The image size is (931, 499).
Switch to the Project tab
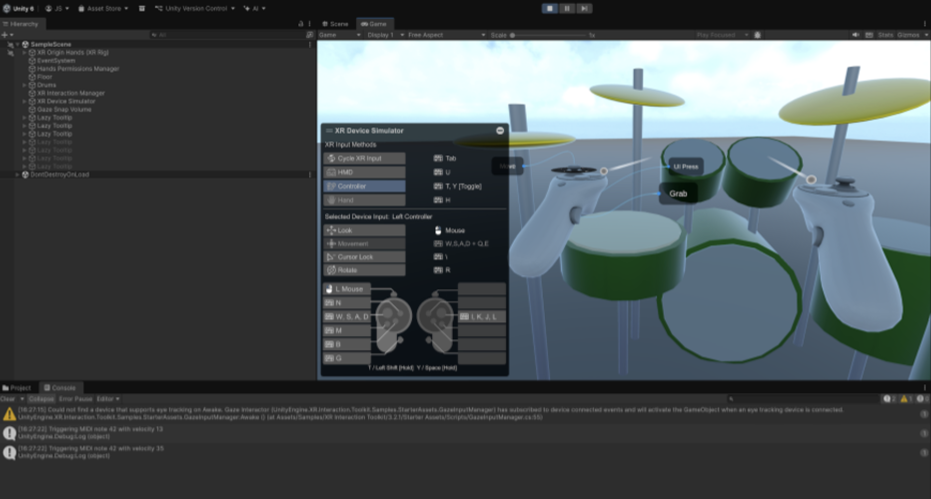(x=17, y=388)
